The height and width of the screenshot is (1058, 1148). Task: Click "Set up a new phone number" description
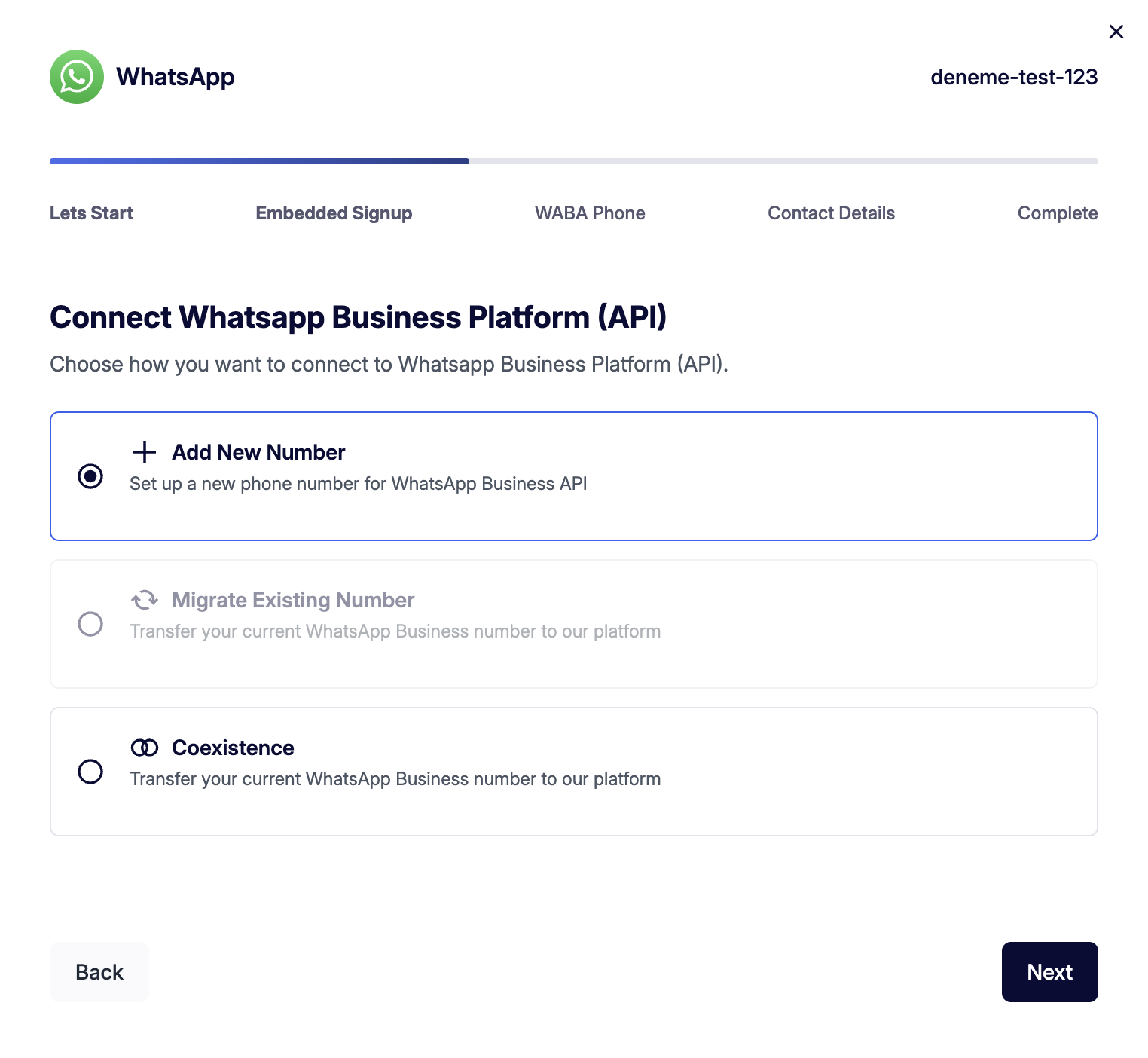point(359,484)
